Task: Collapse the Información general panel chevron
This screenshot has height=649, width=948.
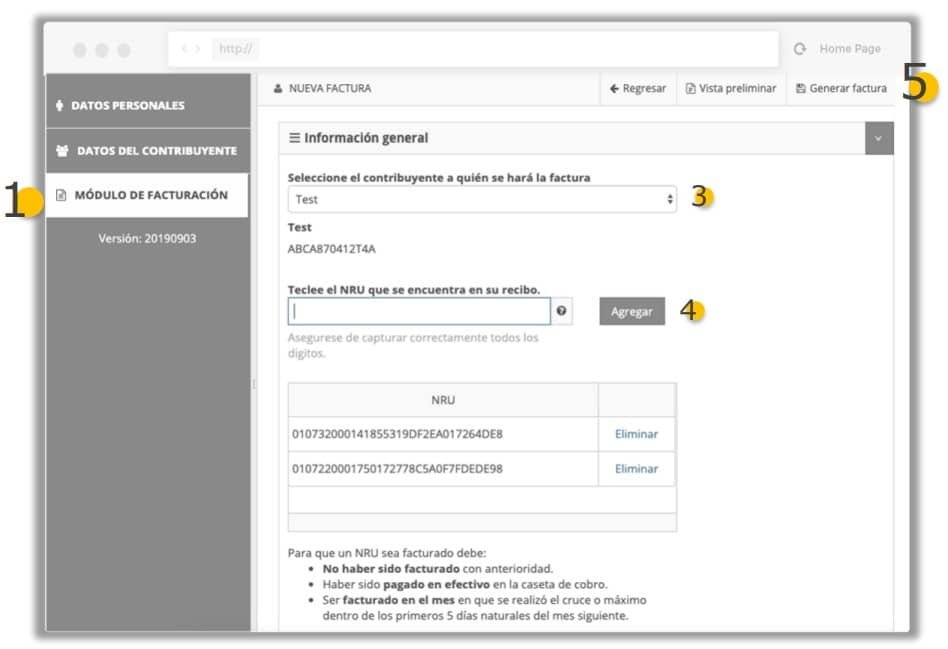Action: click(x=878, y=139)
